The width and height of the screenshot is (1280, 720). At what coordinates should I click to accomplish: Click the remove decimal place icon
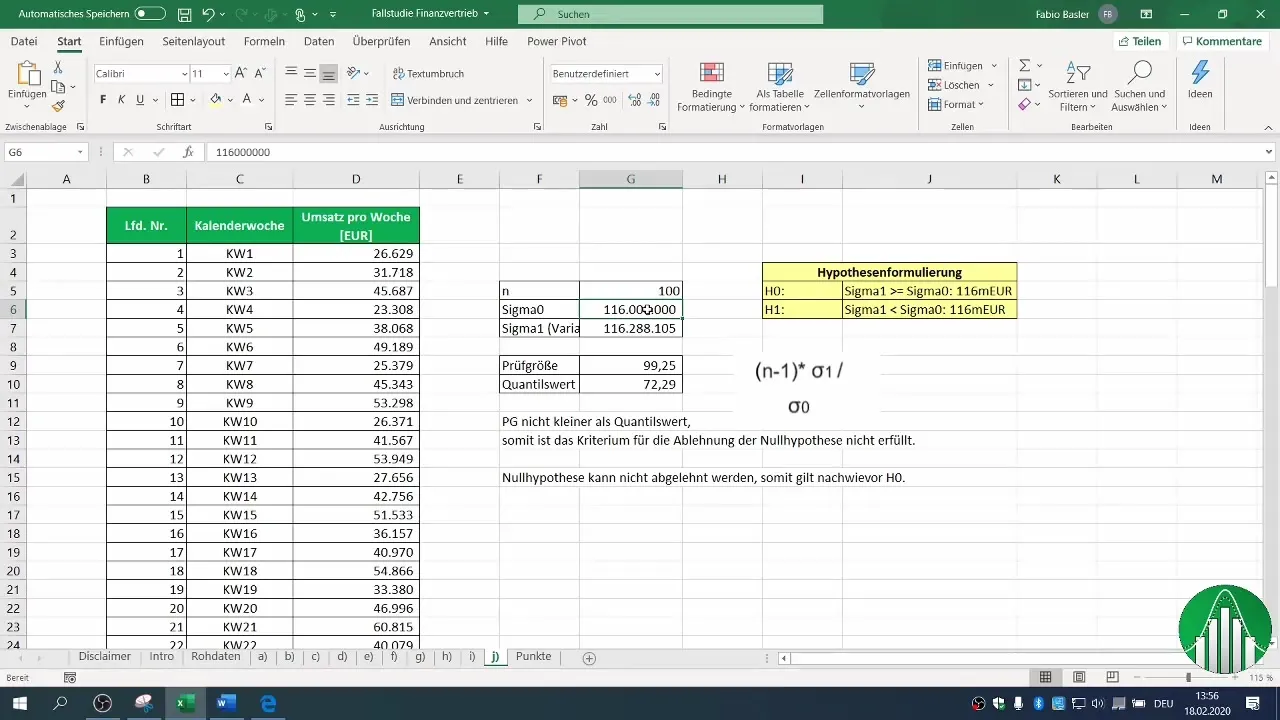[652, 100]
